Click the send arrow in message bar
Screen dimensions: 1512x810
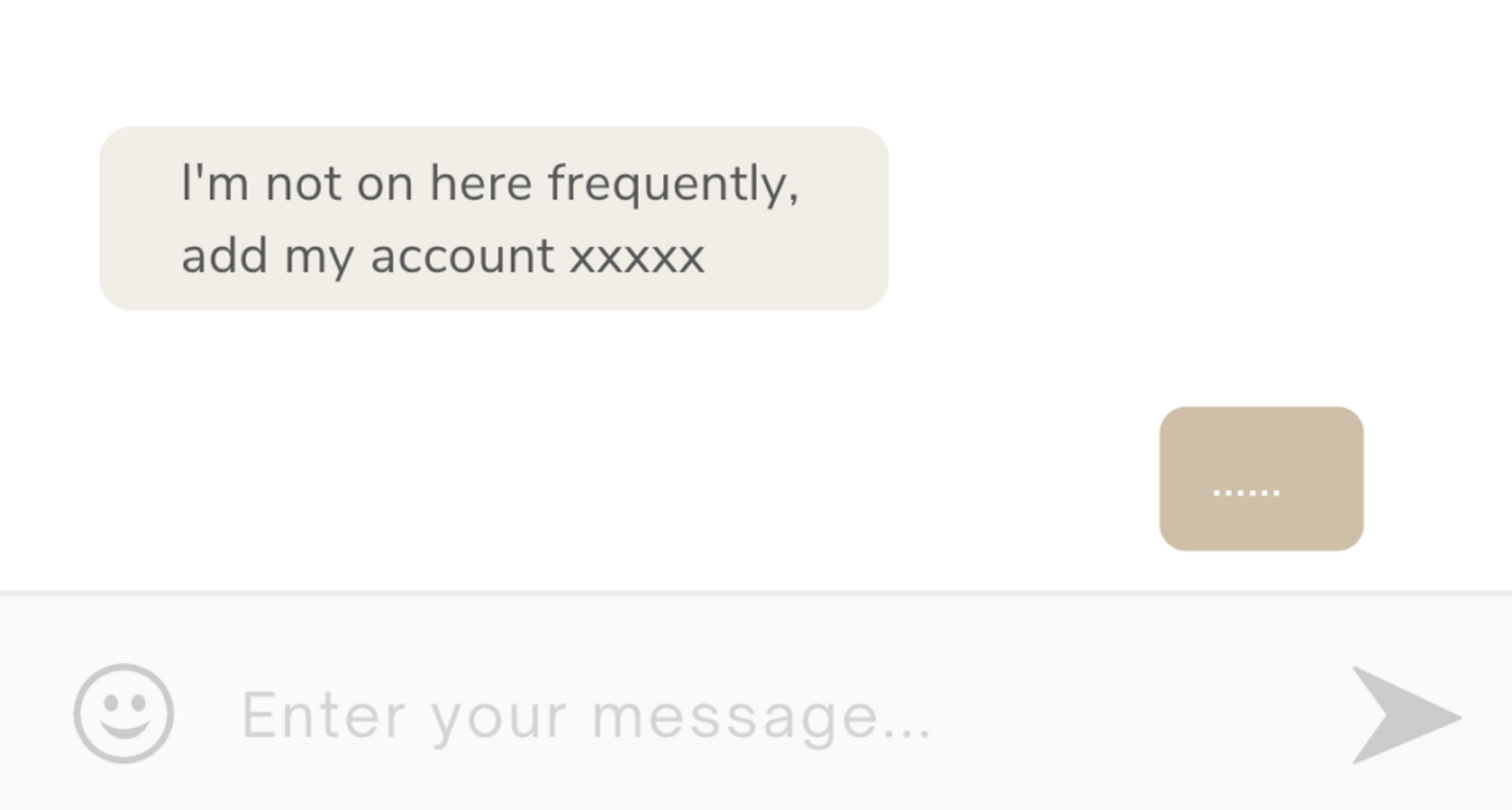coord(1406,715)
